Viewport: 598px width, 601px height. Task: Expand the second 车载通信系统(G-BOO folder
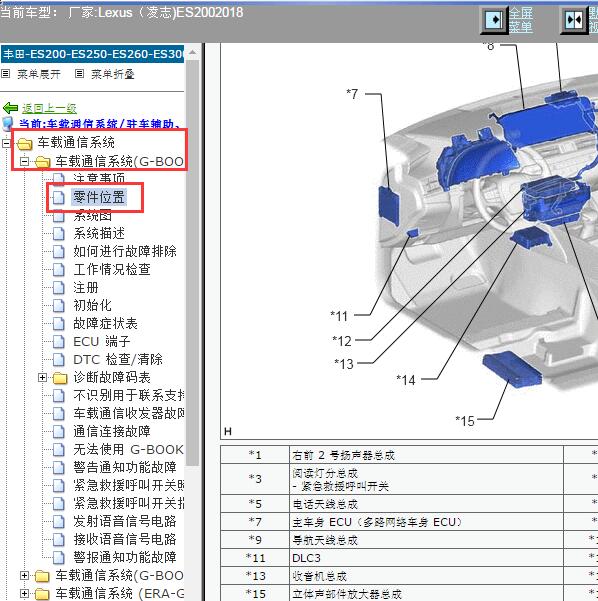(x=25, y=576)
